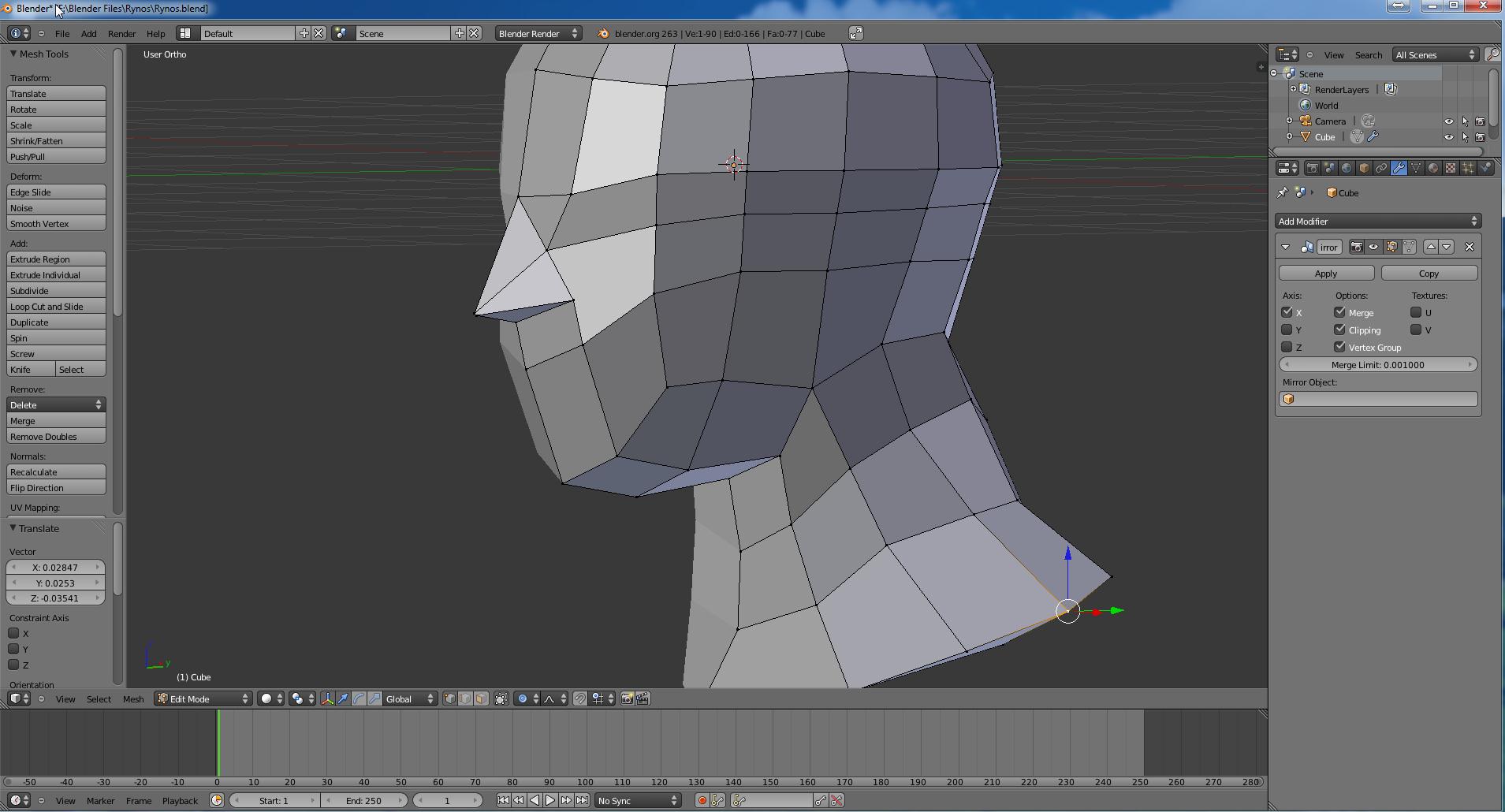
Task: Open the Add Modifier dropdown
Action: [1377, 222]
